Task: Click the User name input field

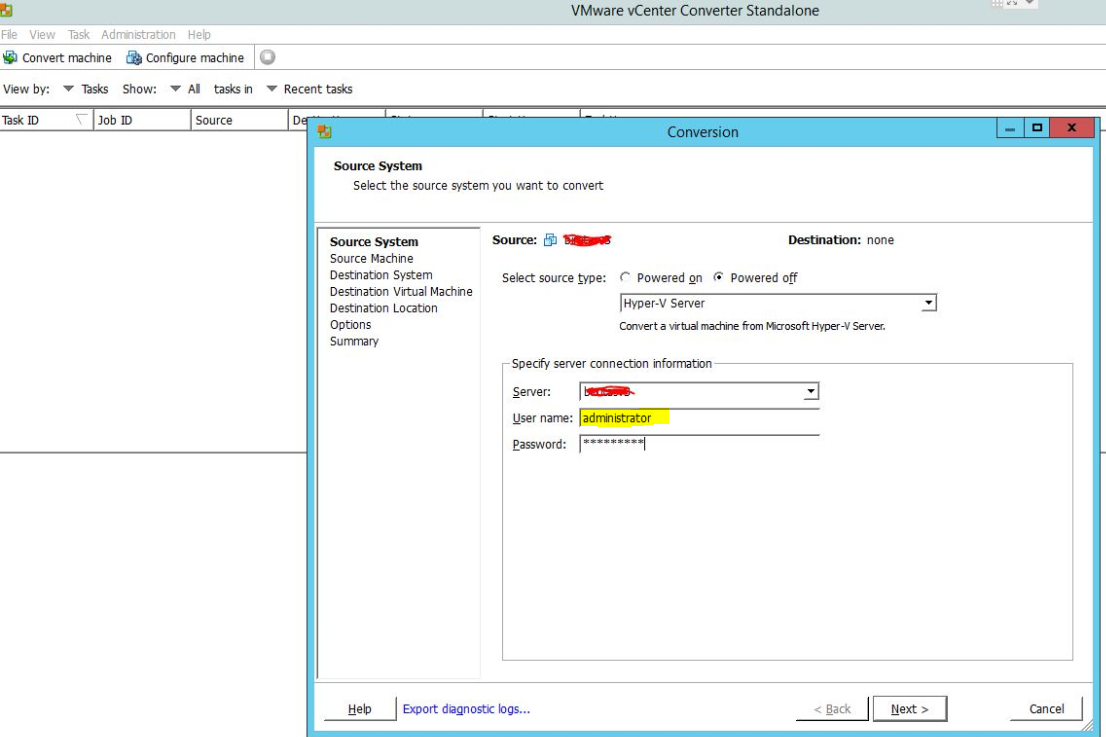Action: tap(699, 418)
